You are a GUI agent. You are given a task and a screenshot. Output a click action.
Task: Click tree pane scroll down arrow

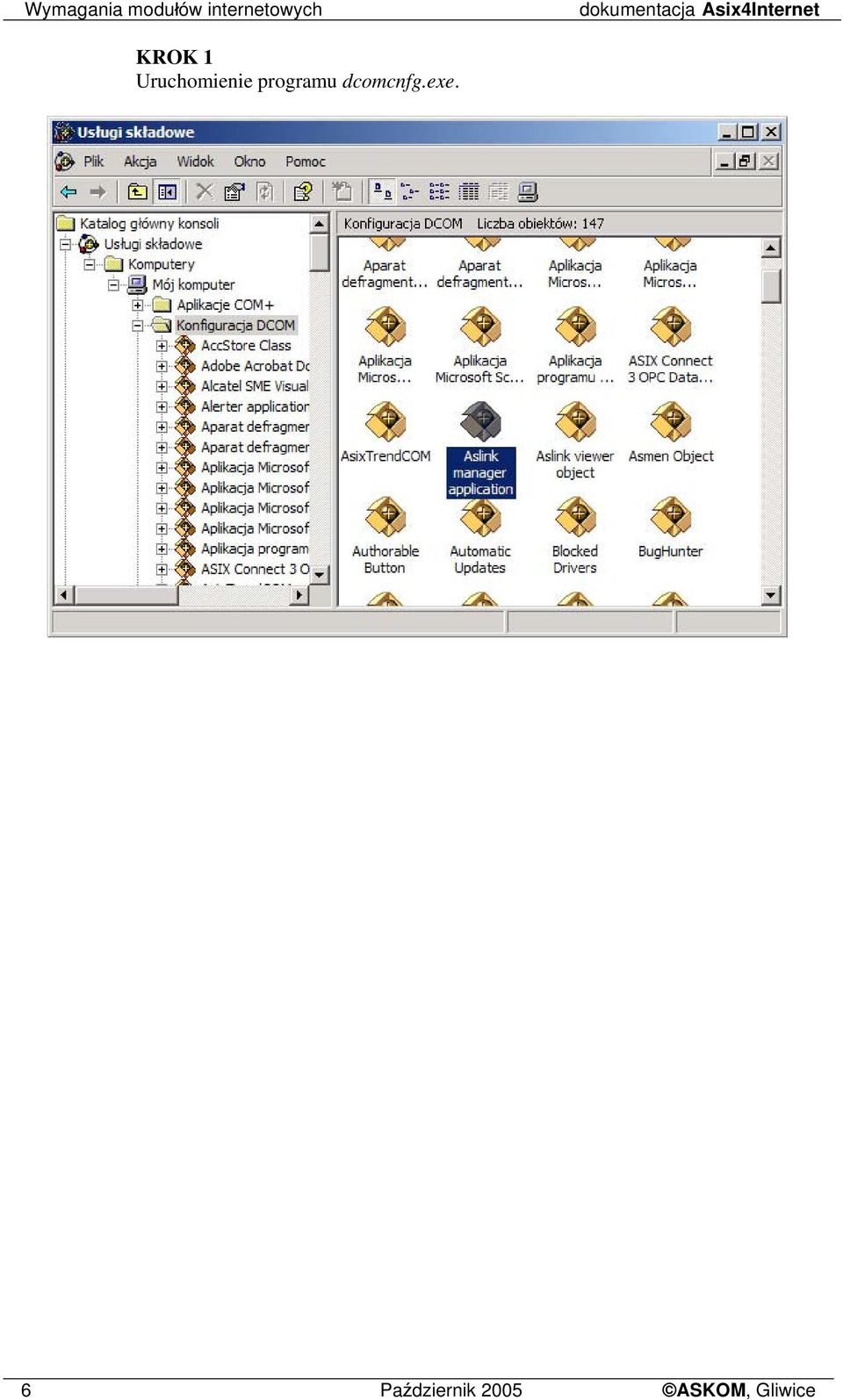pos(320,575)
